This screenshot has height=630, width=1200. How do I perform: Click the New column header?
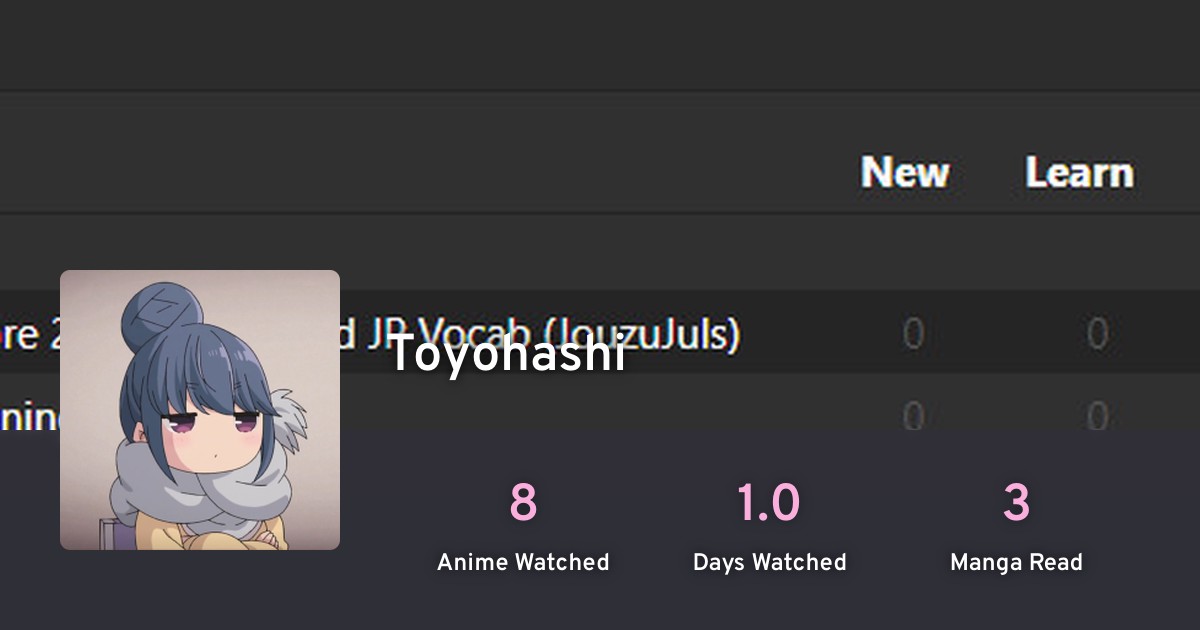click(x=905, y=173)
